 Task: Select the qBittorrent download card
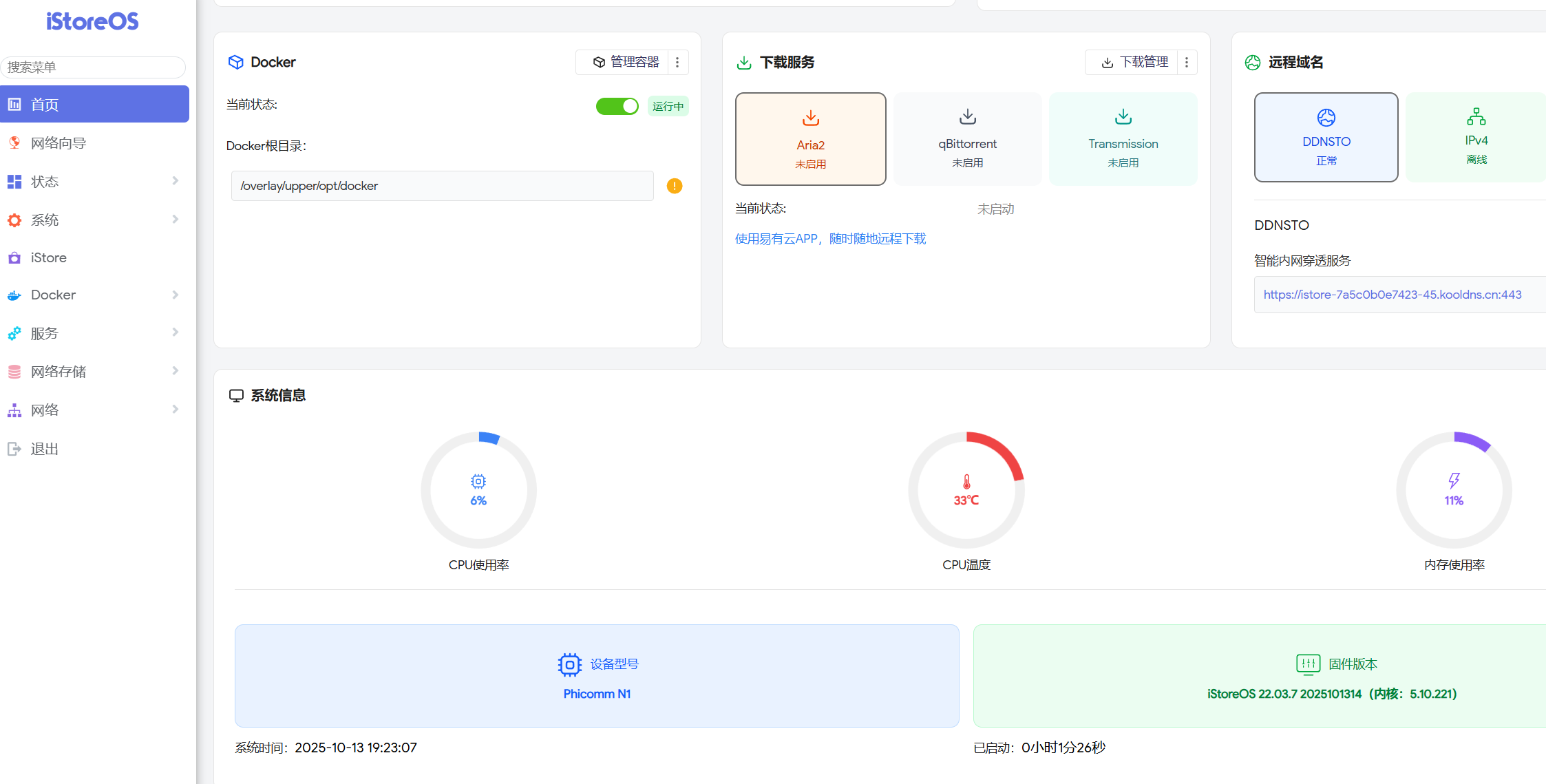(x=967, y=139)
